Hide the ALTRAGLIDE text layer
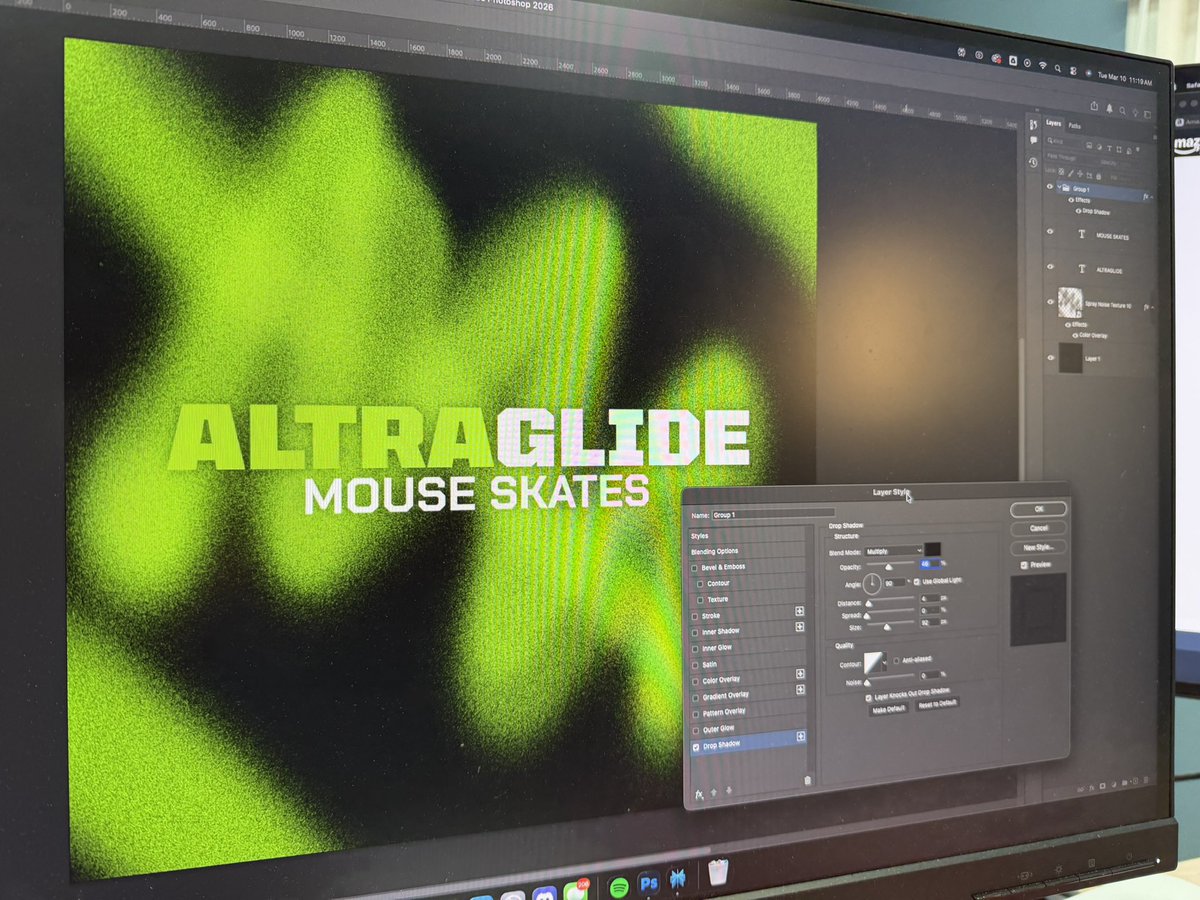This screenshot has height=900, width=1200. click(x=1050, y=266)
